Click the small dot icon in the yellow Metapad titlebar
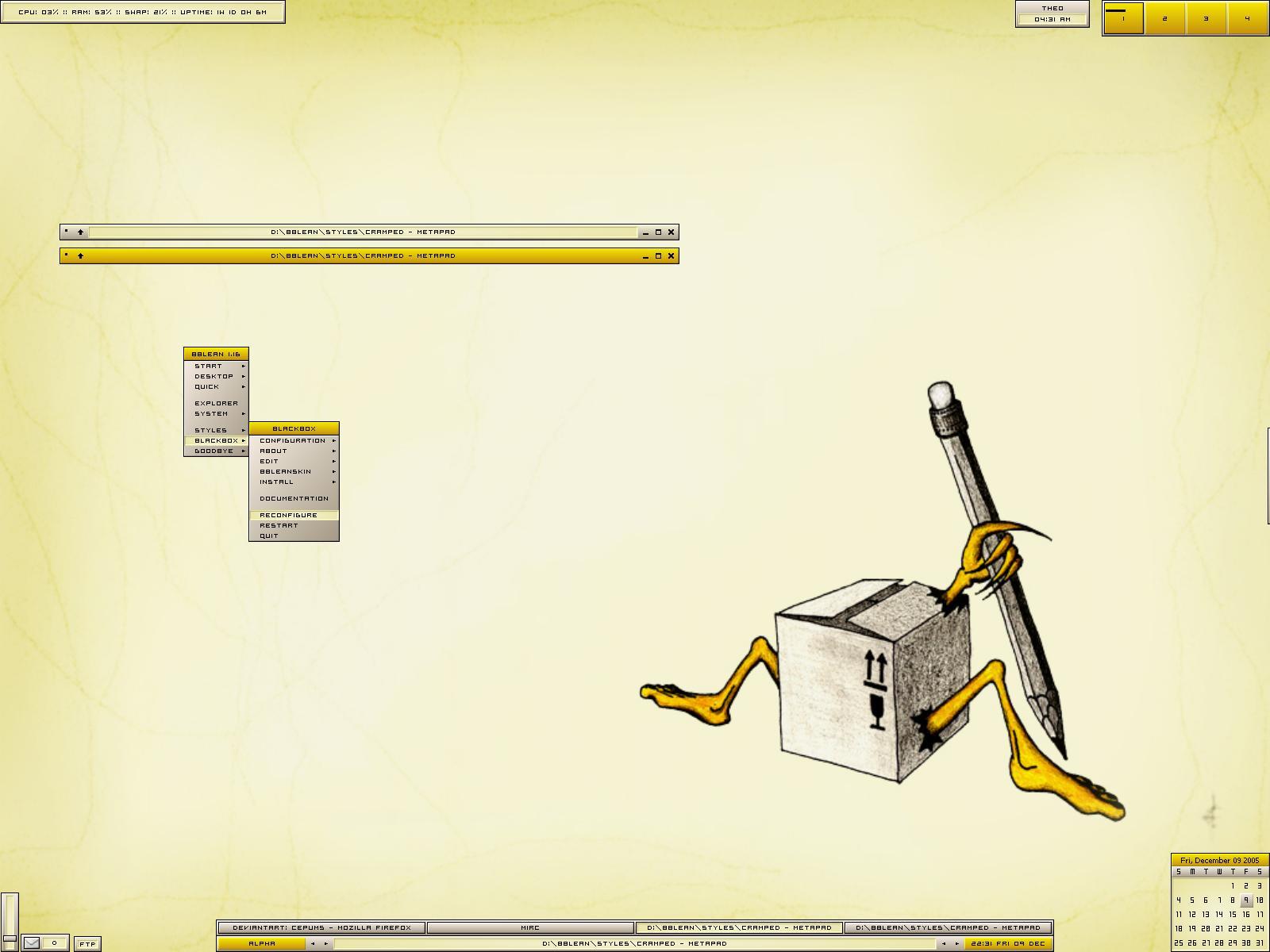1270x952 pixels. point(67,255)
